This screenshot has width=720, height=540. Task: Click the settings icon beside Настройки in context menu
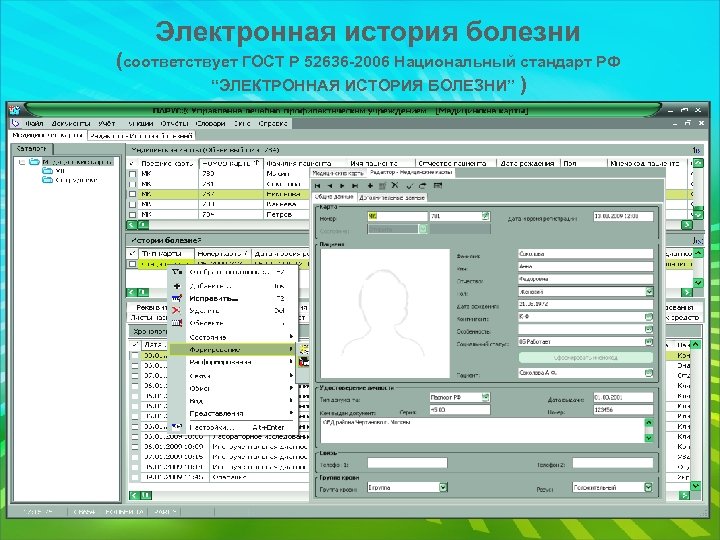177,427
